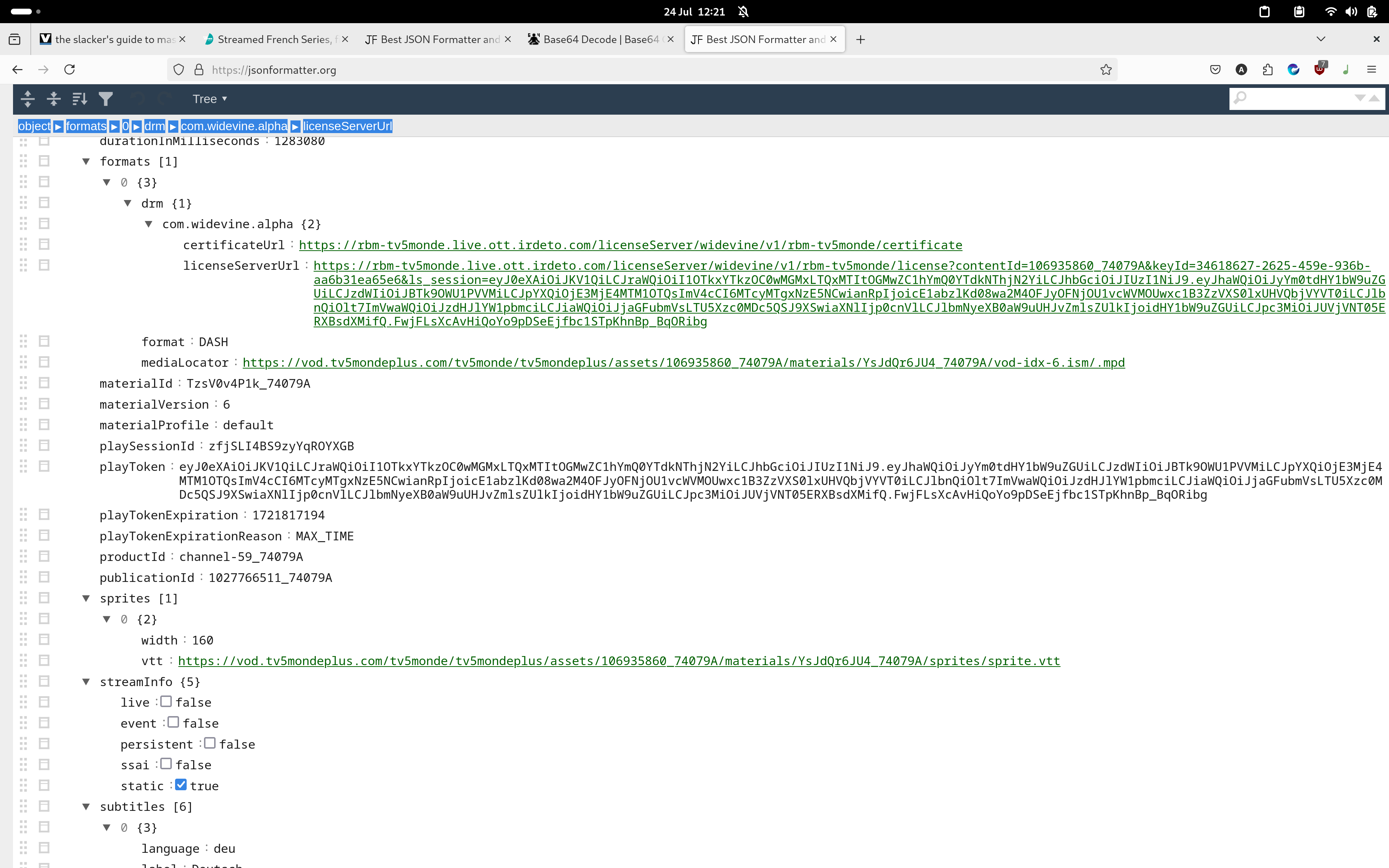Open the Firefox extensions puzzle icon

[x=1267, y=69]
